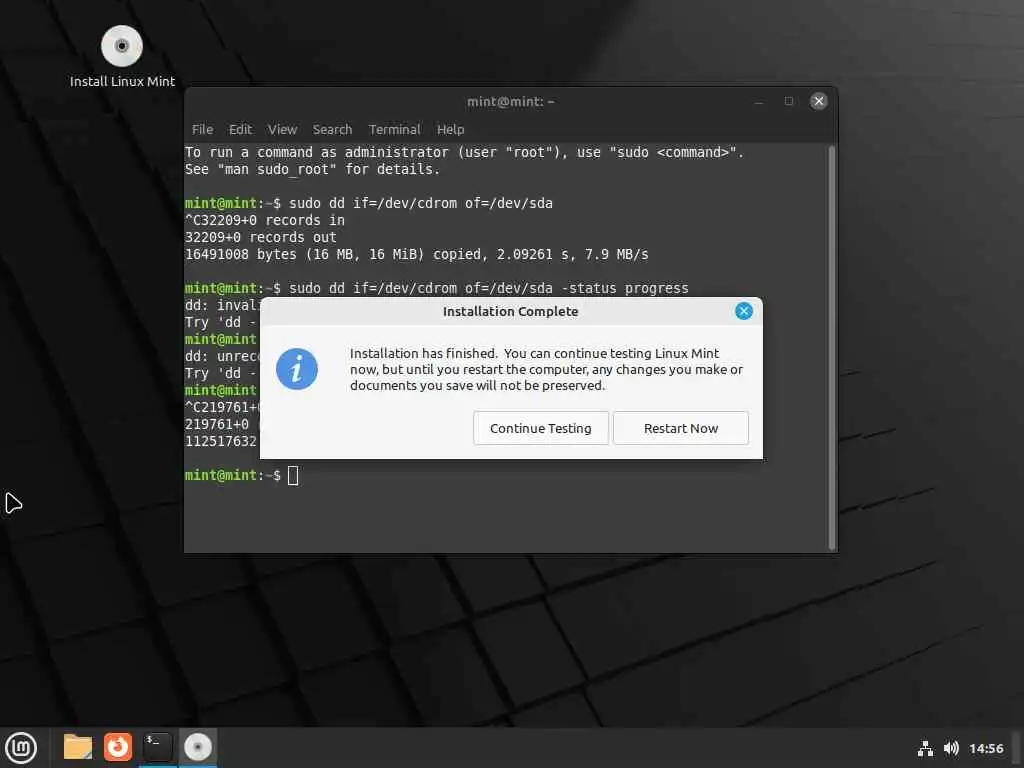Image resolution: width=1024 pixels, height=768 pixels.
Task: Click the Continue Testing button
Action: tap(541, 428)
